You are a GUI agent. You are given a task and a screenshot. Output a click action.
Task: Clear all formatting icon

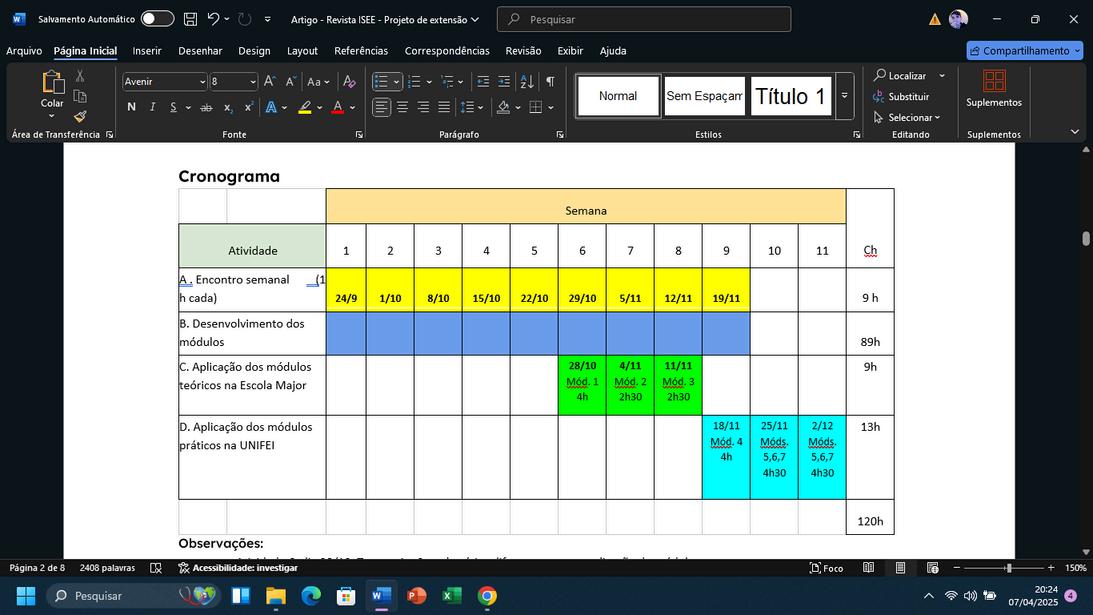pyautogui.click(x=349, y=82)
